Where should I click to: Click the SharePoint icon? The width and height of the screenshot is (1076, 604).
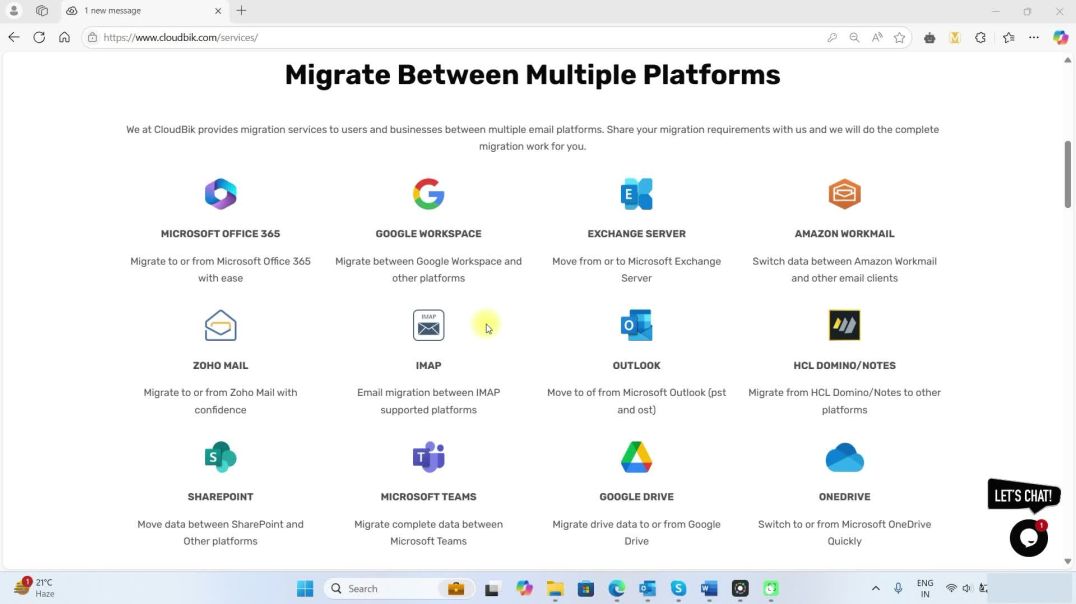click(220, 457)
